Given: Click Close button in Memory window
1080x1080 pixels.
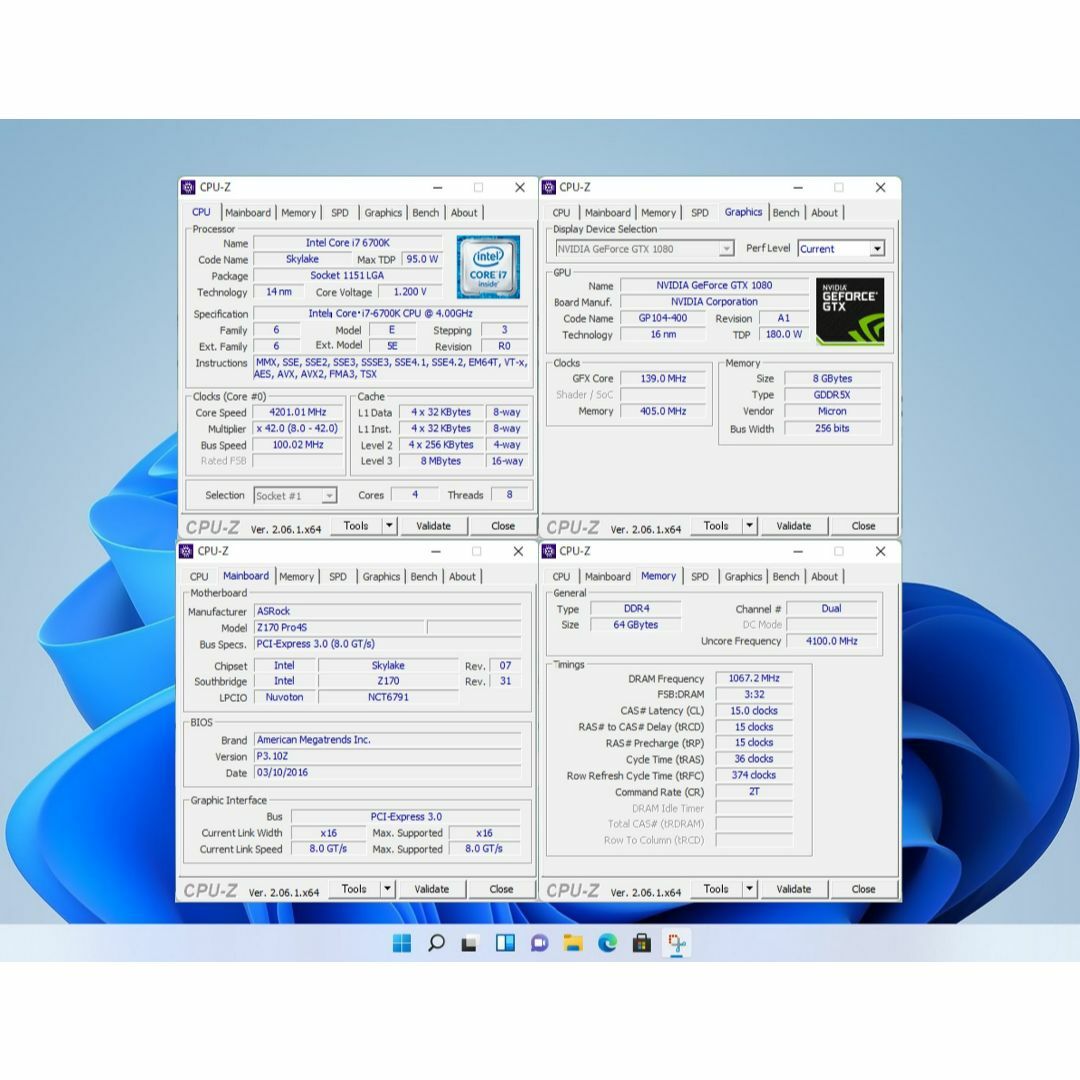Looking at the screenshot, I should [863, 889].
